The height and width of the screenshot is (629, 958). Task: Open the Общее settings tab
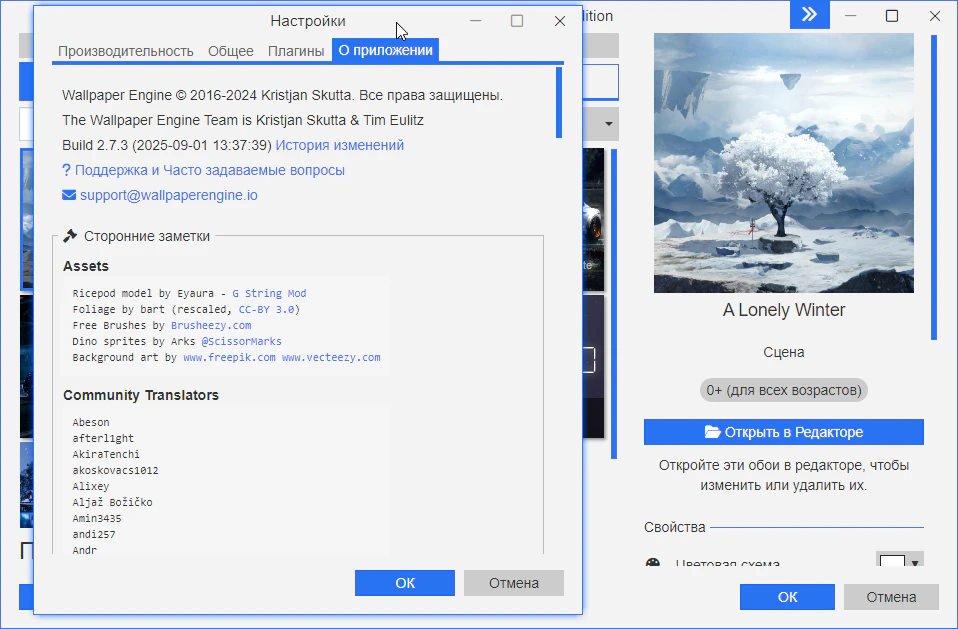[231, 51]
